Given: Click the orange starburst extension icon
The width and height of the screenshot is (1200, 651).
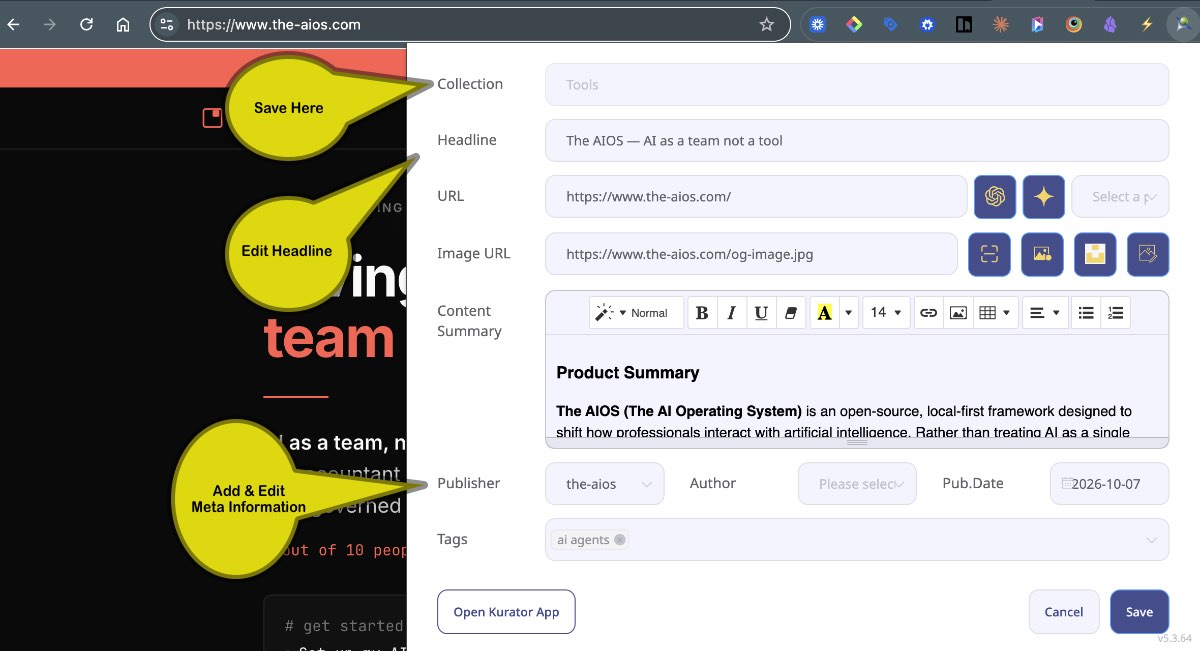Looking at the screenshot, I should point(1000,24).
